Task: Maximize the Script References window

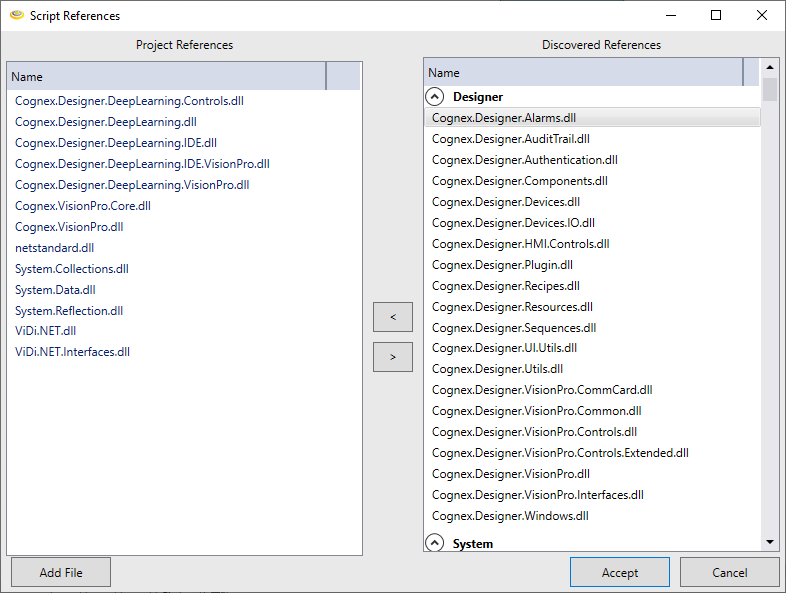Action: 716,15
